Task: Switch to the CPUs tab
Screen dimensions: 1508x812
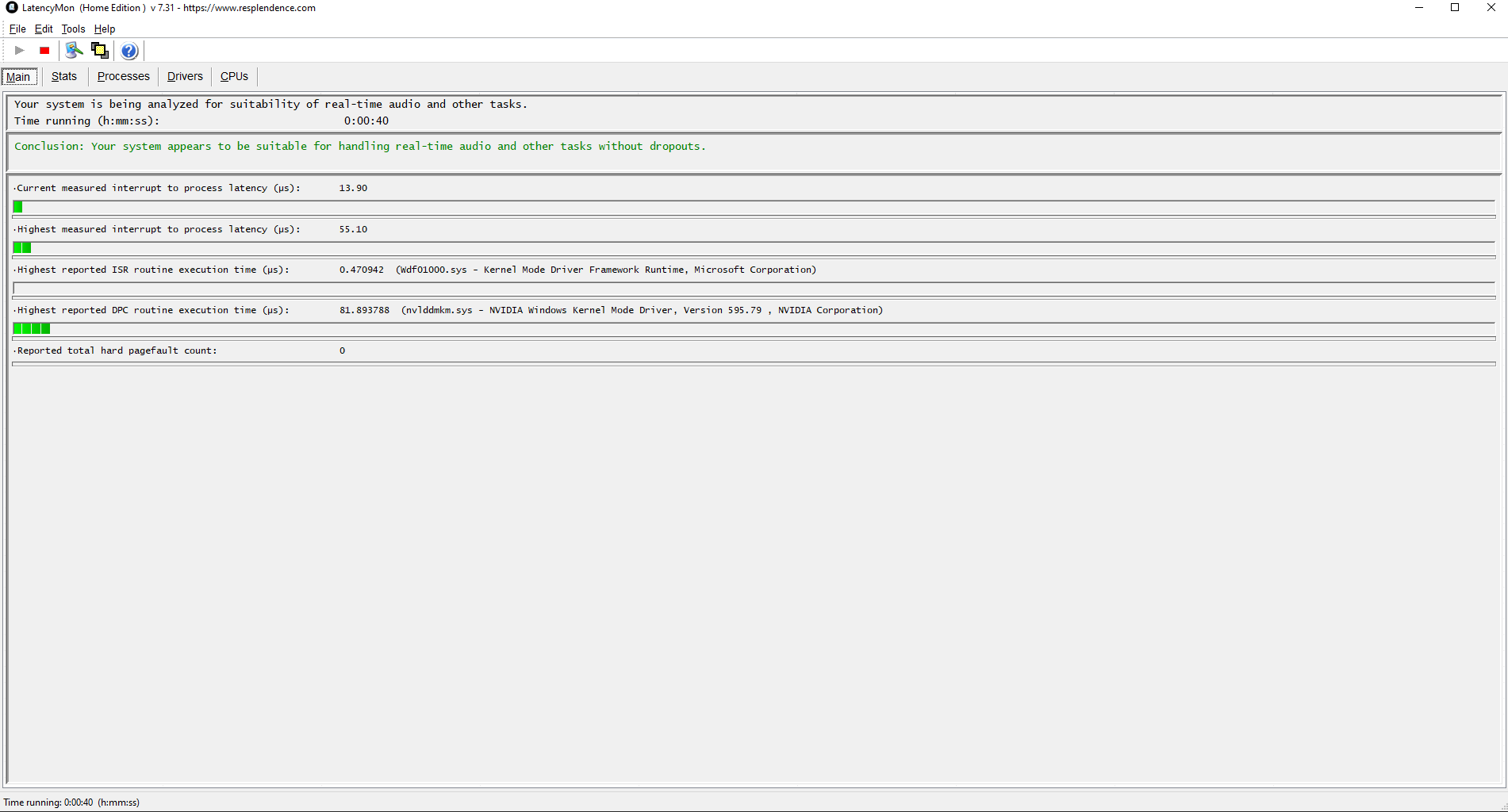Action: (234, 77)
